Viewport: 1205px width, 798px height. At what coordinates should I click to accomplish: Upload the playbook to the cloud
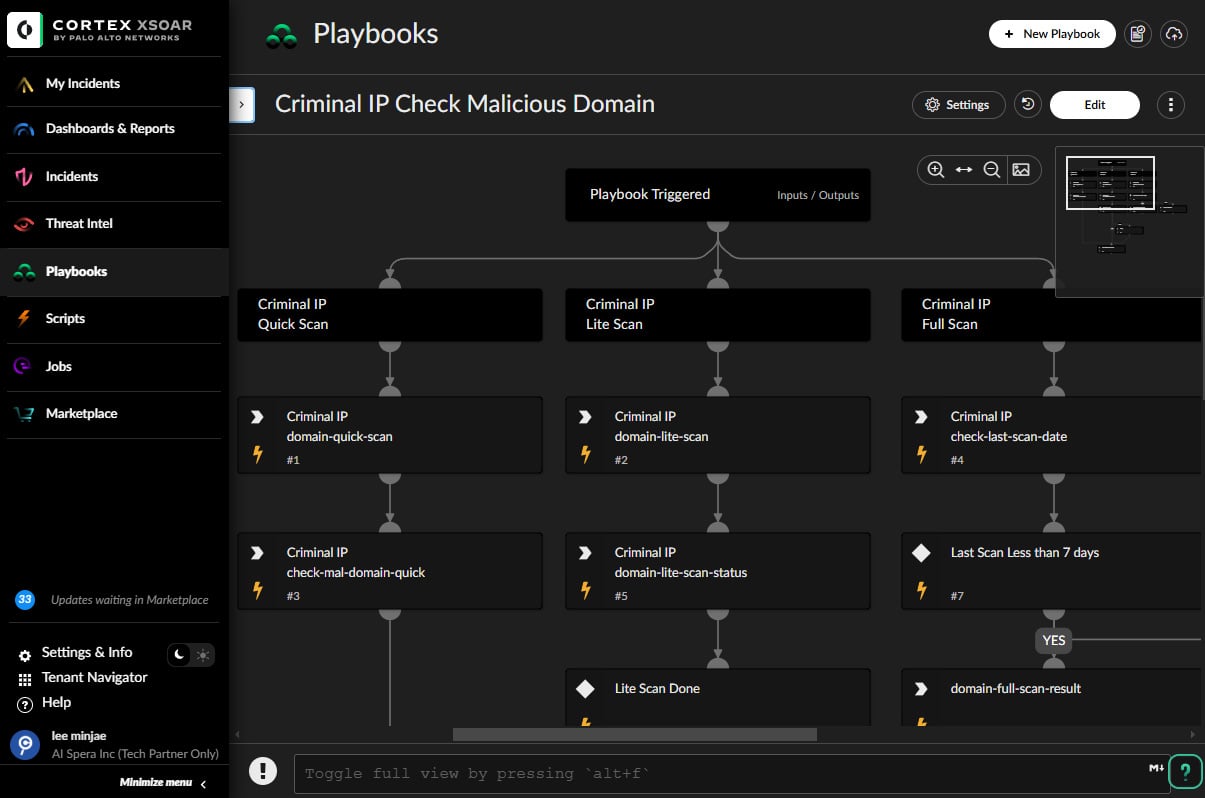click(1173, 33)
